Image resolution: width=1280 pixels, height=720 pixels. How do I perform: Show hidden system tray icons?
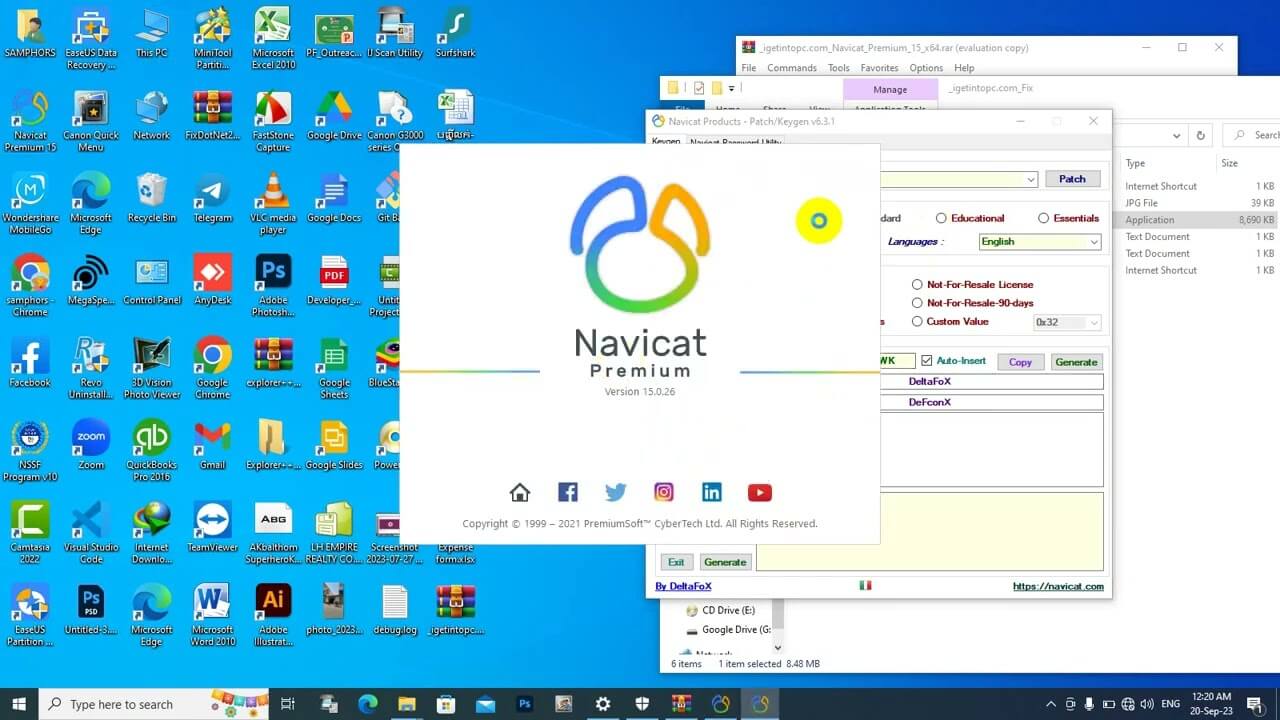[x=1050, y=704]
